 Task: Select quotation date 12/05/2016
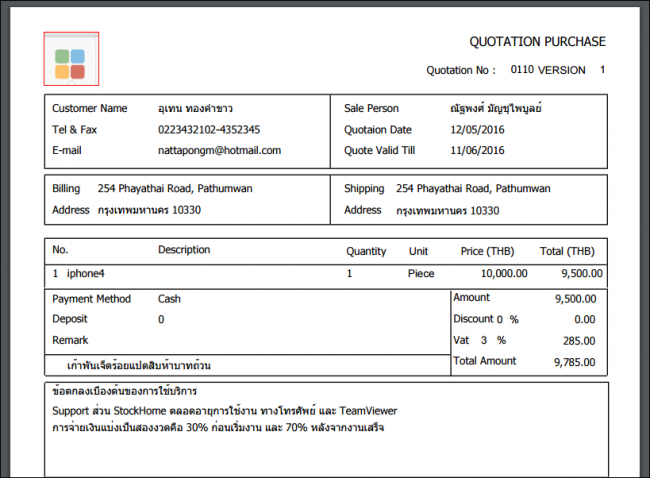pyautogui.click(x=477, y=130)
